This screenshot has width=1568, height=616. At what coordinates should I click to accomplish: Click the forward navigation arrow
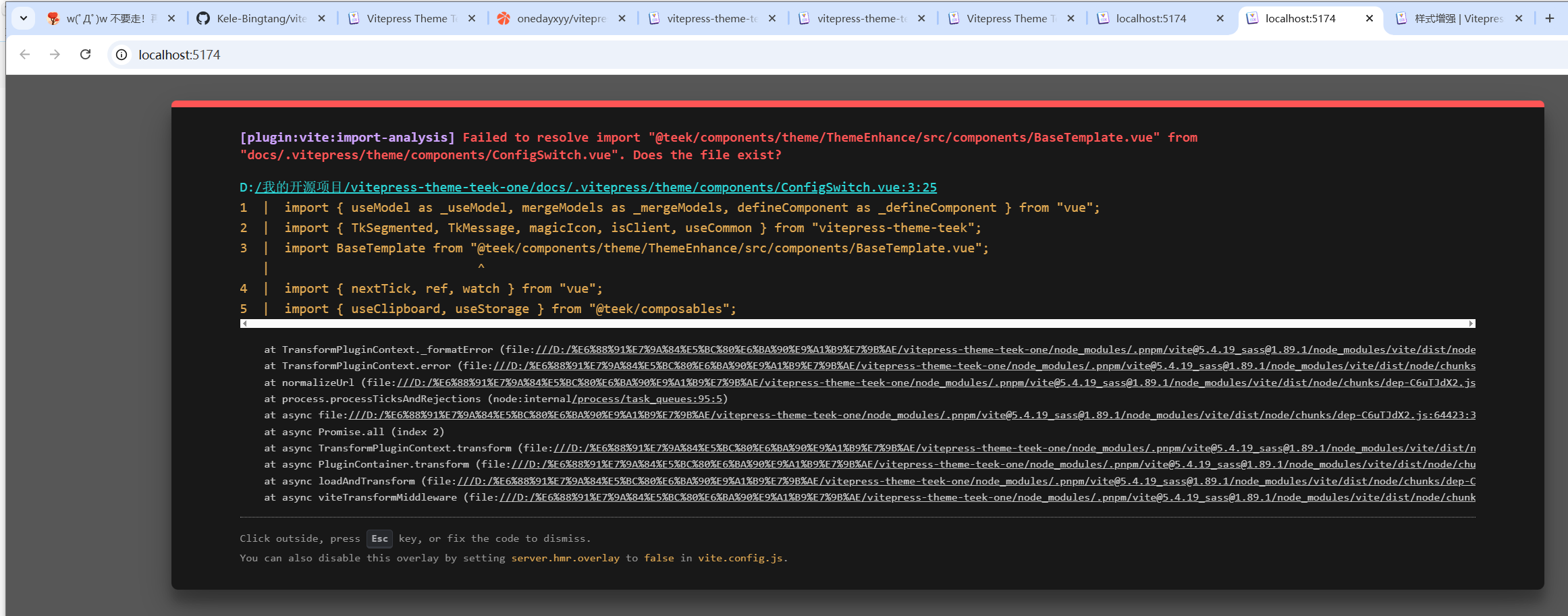(x=55, y=55)
